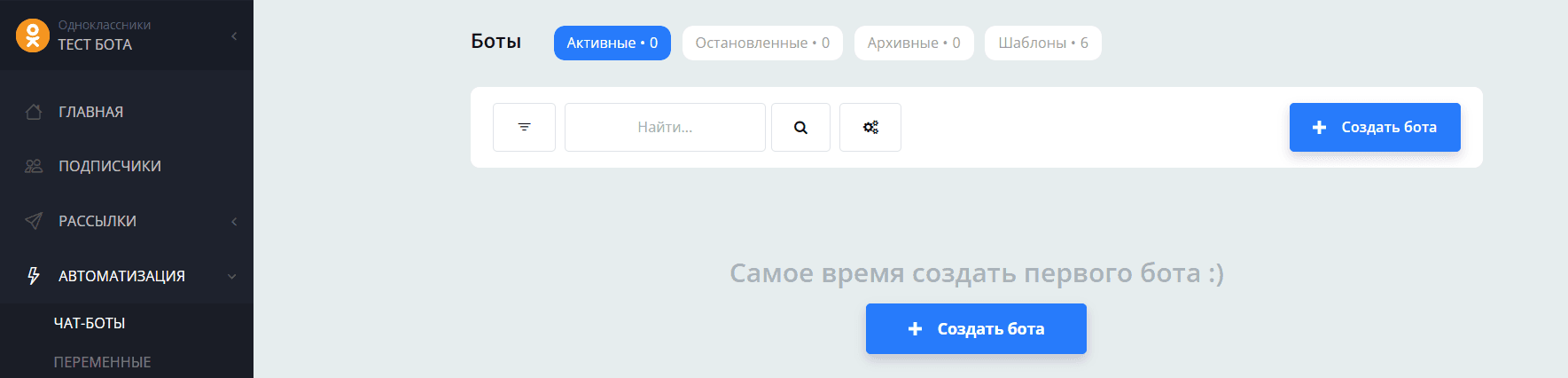Screen dimensions: 1568x378
Task: Click the Самое время создать первого бота text
Action: pyautogui.click(x=977, y=273)
